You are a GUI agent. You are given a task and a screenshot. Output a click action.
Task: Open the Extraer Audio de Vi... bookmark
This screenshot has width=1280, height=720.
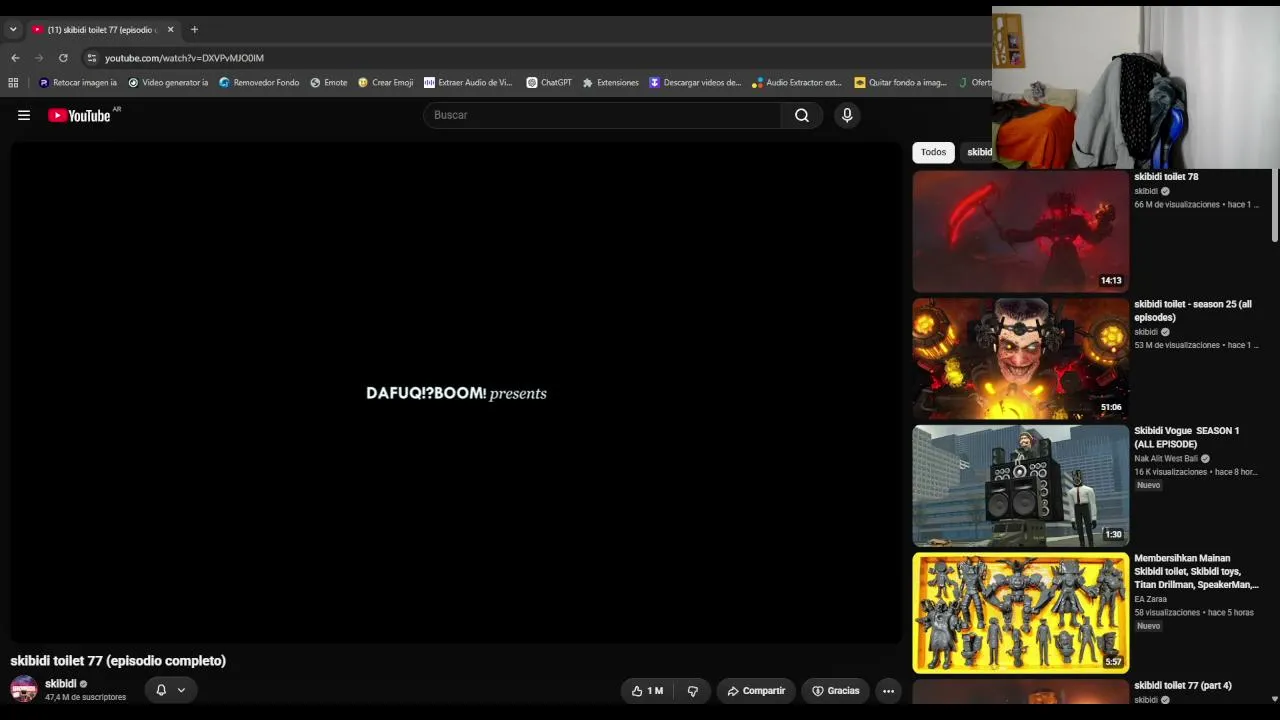[x=468, y=83]
